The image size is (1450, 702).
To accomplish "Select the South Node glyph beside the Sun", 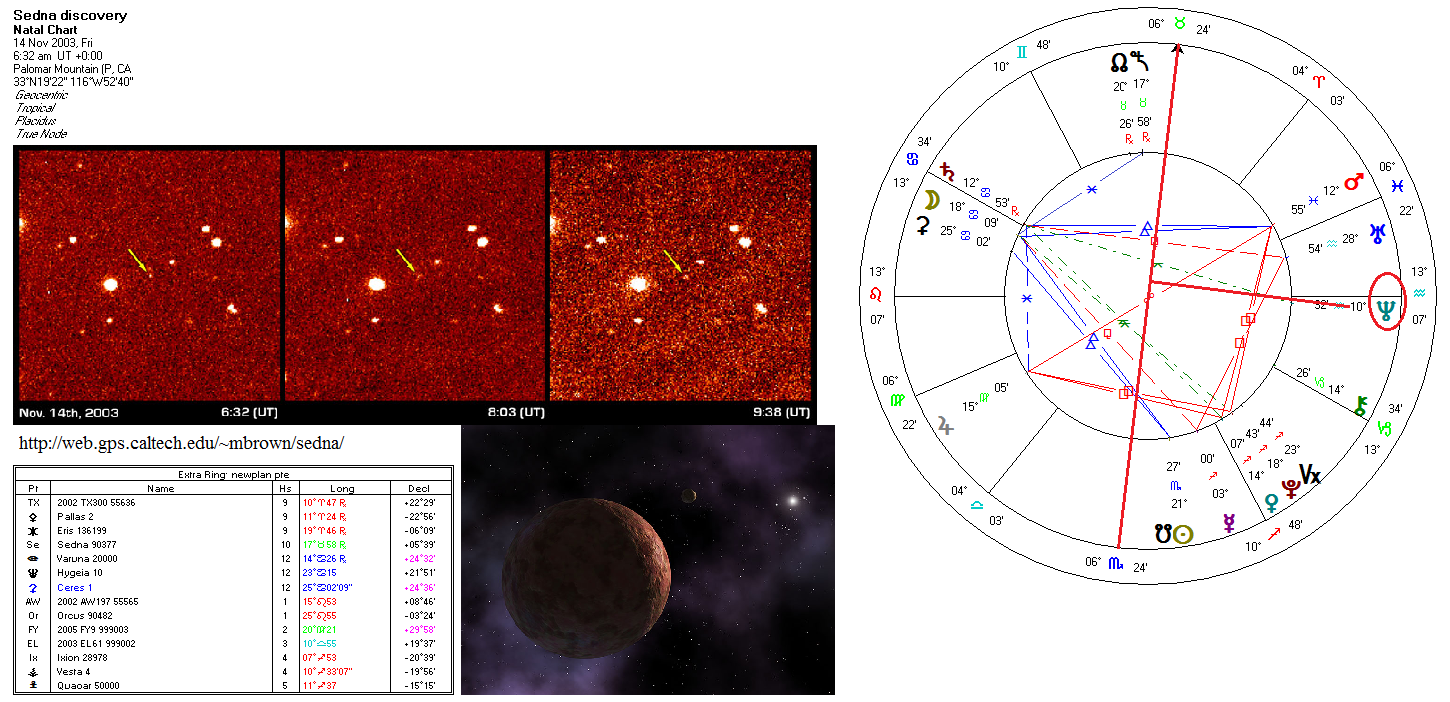I will pos(1163,534).
